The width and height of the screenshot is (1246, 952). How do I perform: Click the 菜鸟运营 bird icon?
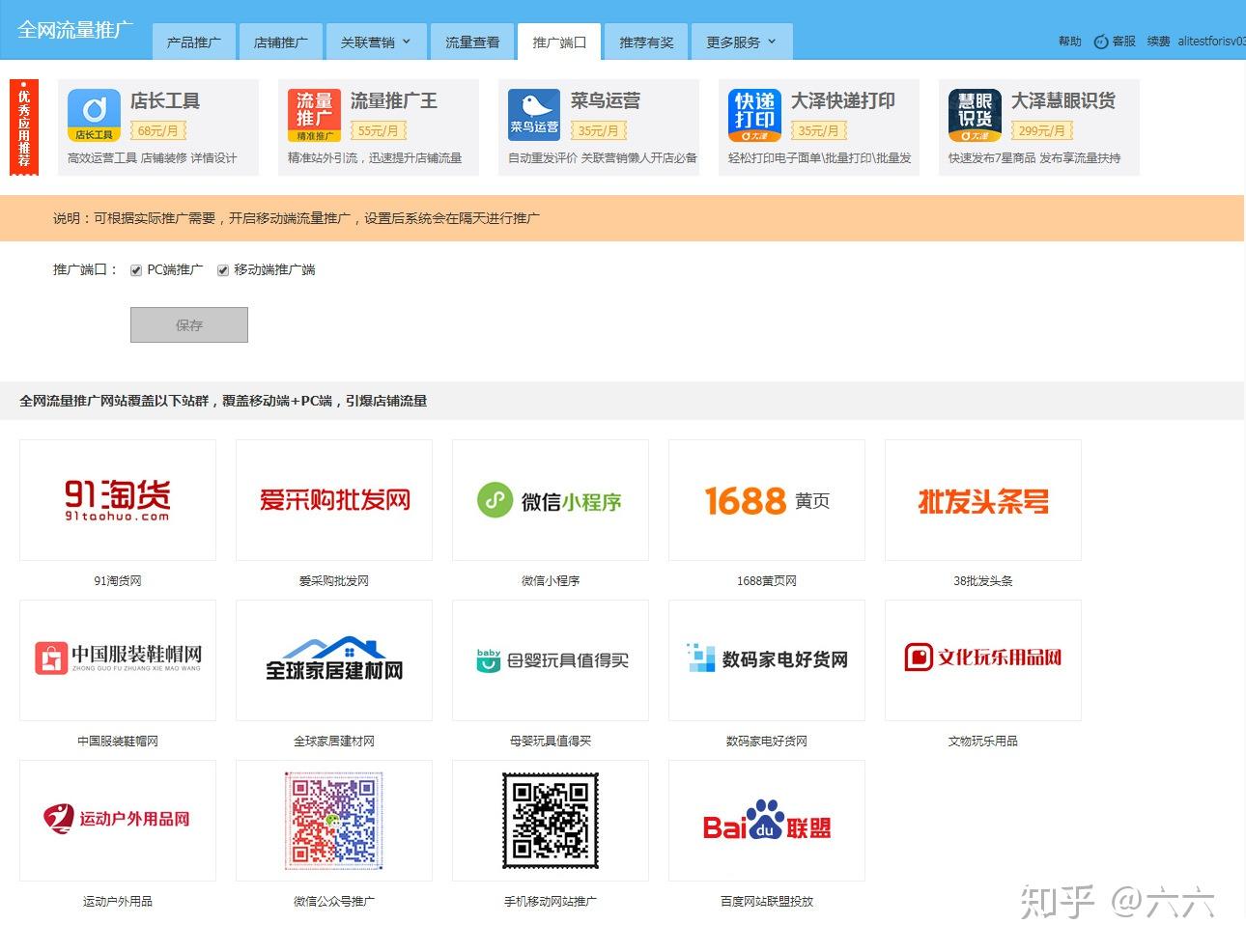click(534, 115)
